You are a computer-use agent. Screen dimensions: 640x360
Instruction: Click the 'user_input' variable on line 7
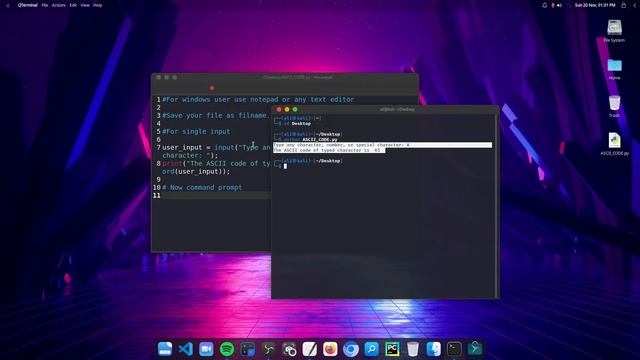pos(182,147)
